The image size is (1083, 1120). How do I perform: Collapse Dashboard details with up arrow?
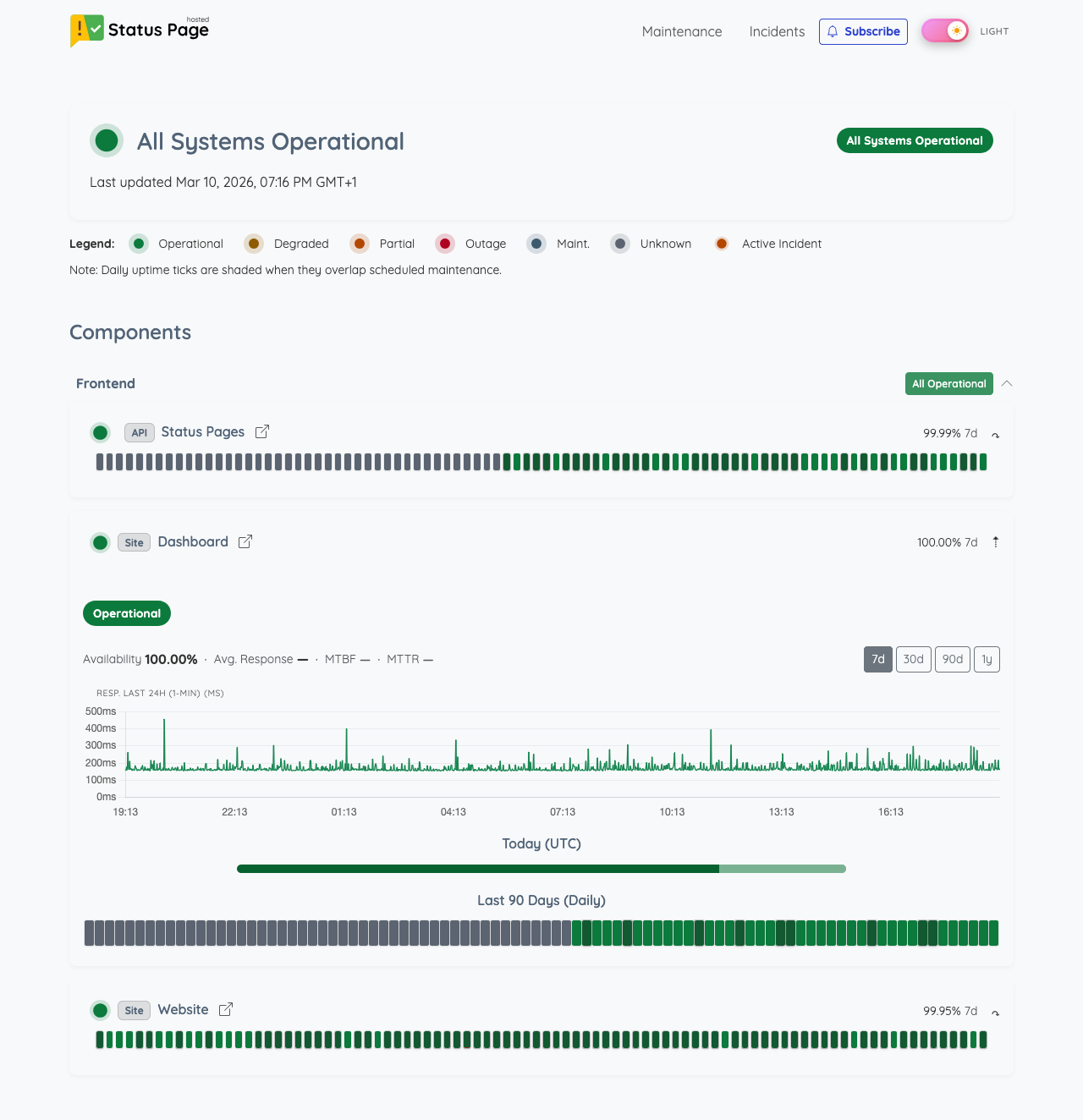995,542
